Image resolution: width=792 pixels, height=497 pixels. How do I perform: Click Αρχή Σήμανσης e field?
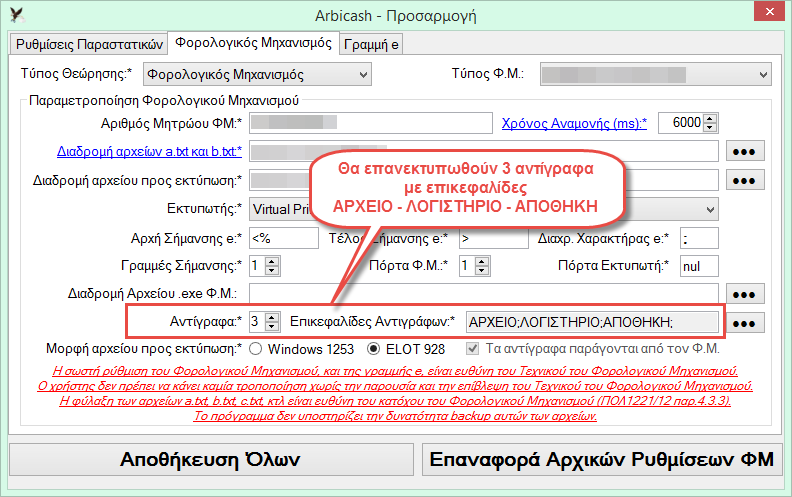pos(284,238)
